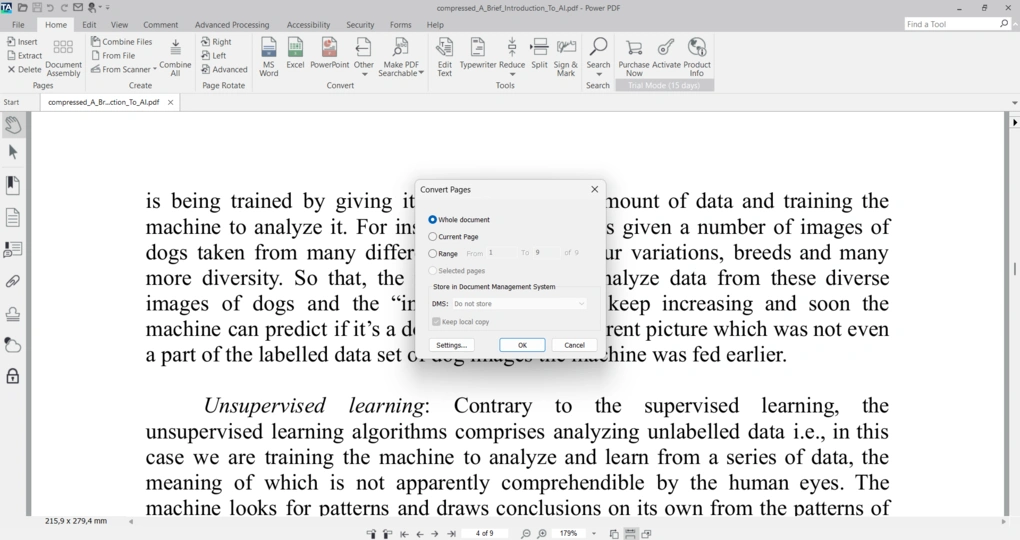Go to the next page arrow
The height and width of the screenshot is (540, 1020).
[x=435, y=533]
